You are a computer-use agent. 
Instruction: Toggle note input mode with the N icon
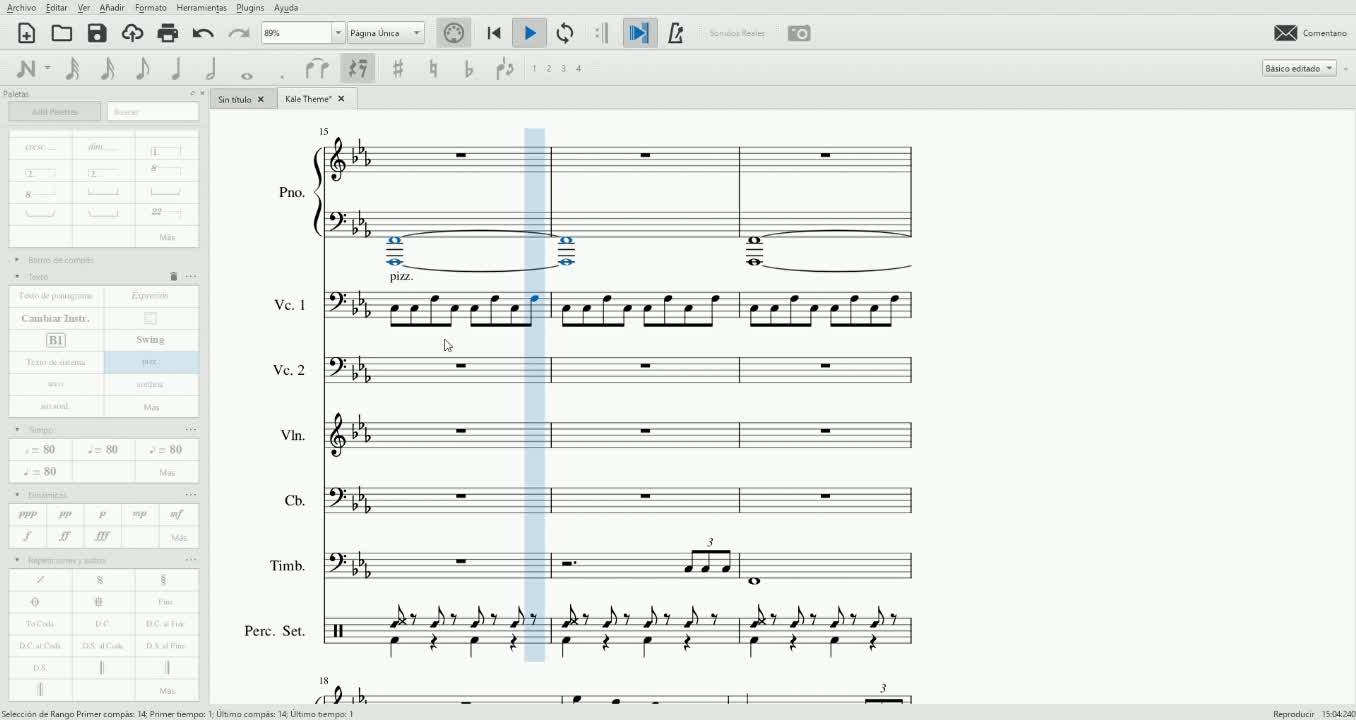26,68
